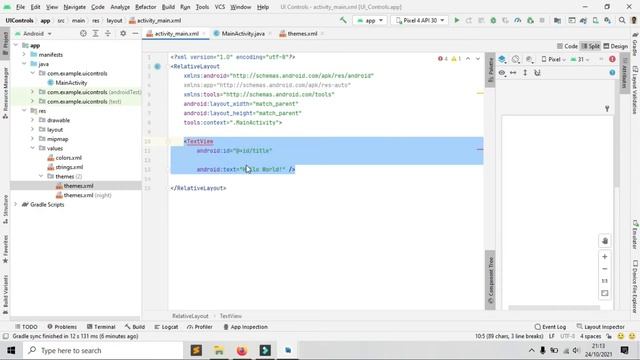Hide the Project panel with minus icon
Screen dimensions: 640x360
pos(135,33)
